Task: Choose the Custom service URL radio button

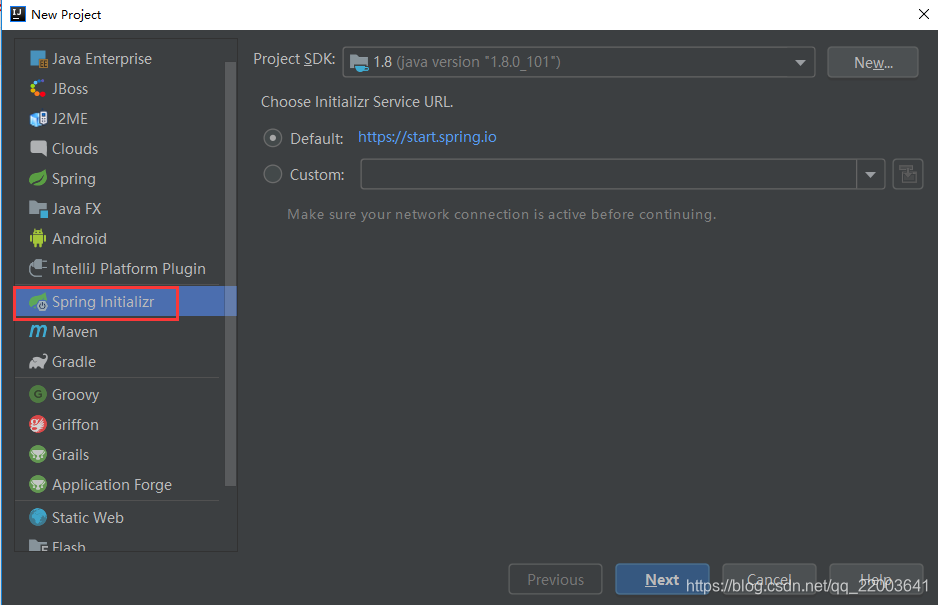Action: click(x=273, y=174)
